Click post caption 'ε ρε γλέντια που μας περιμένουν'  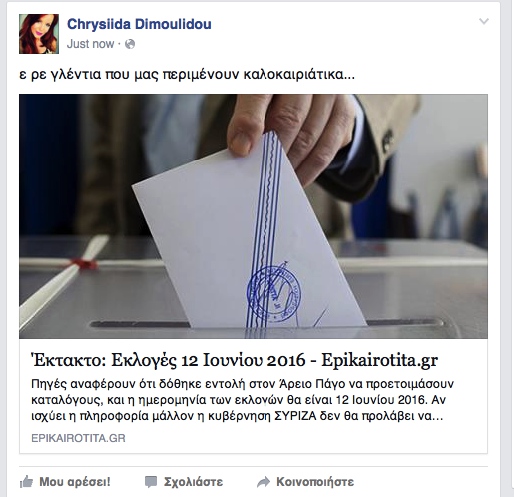tap(130, 75)
